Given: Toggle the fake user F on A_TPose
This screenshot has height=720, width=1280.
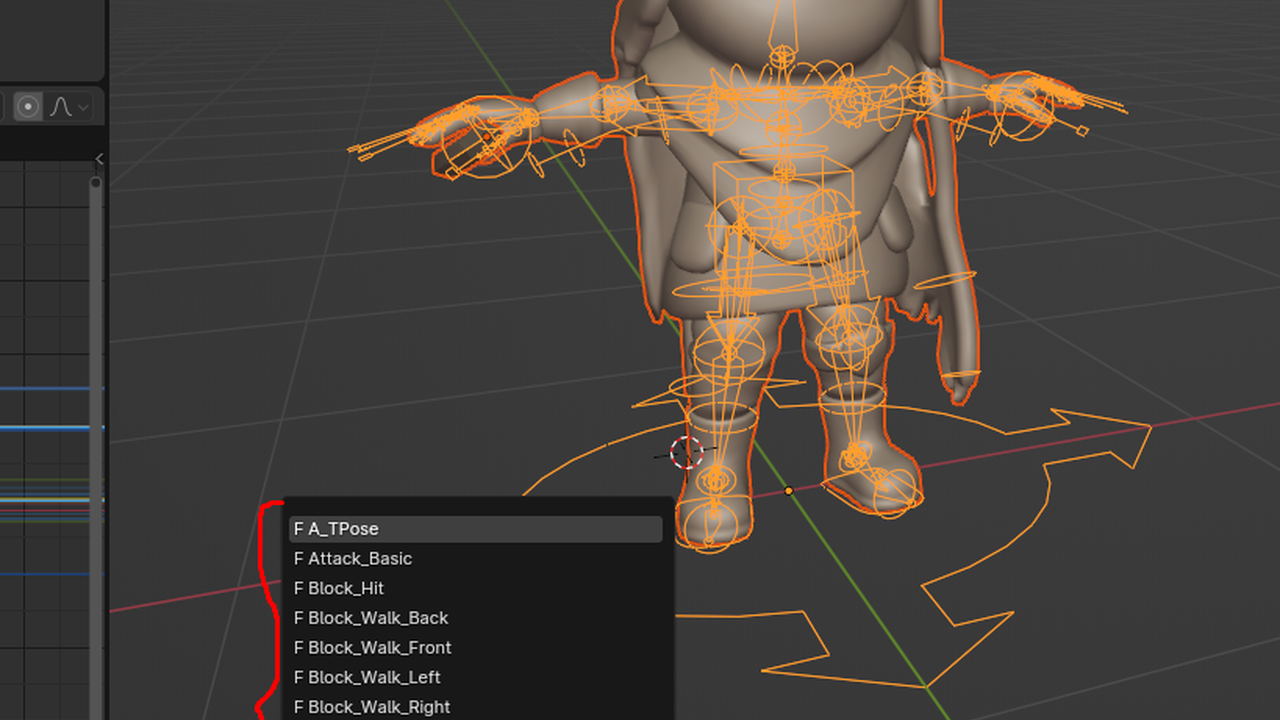Looking at the screenshot, I should tap(298, 529).
